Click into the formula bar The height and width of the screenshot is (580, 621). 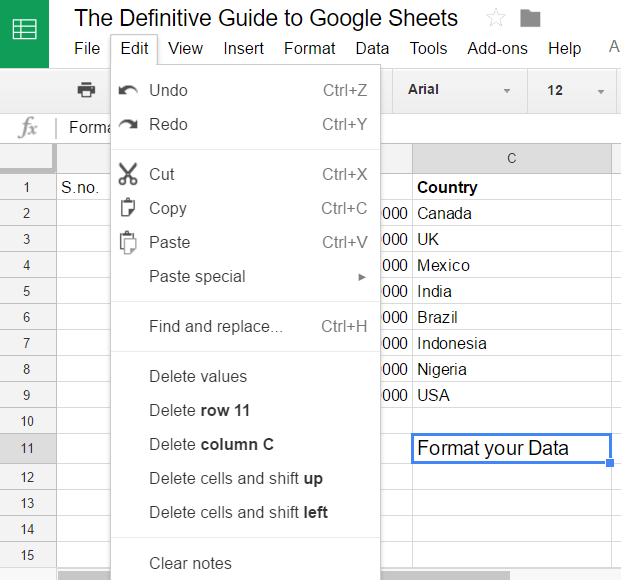click(x=499, y=128)
